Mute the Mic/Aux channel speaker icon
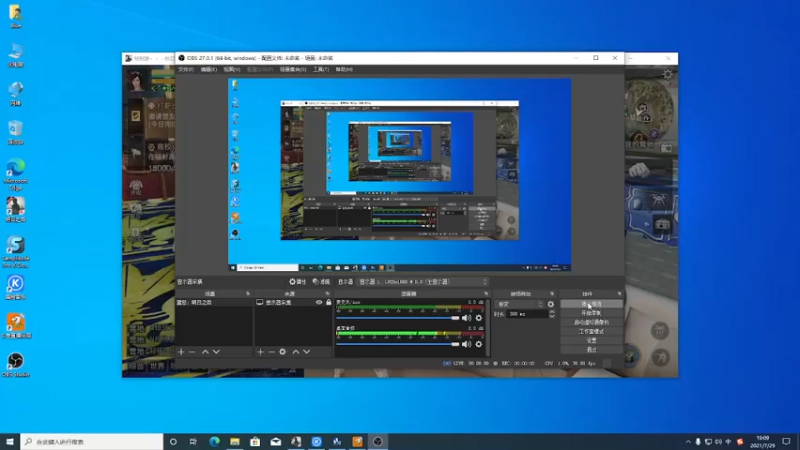800x450 pixels. click(466, 318)
